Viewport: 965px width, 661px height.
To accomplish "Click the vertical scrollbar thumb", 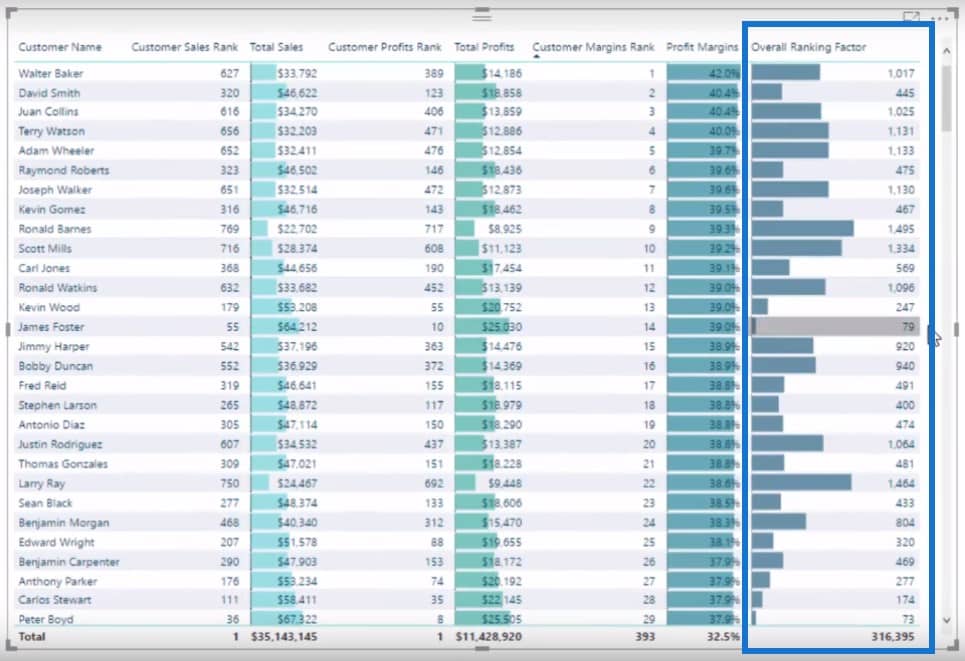I will pyautogui.click(x=947, y=97).
